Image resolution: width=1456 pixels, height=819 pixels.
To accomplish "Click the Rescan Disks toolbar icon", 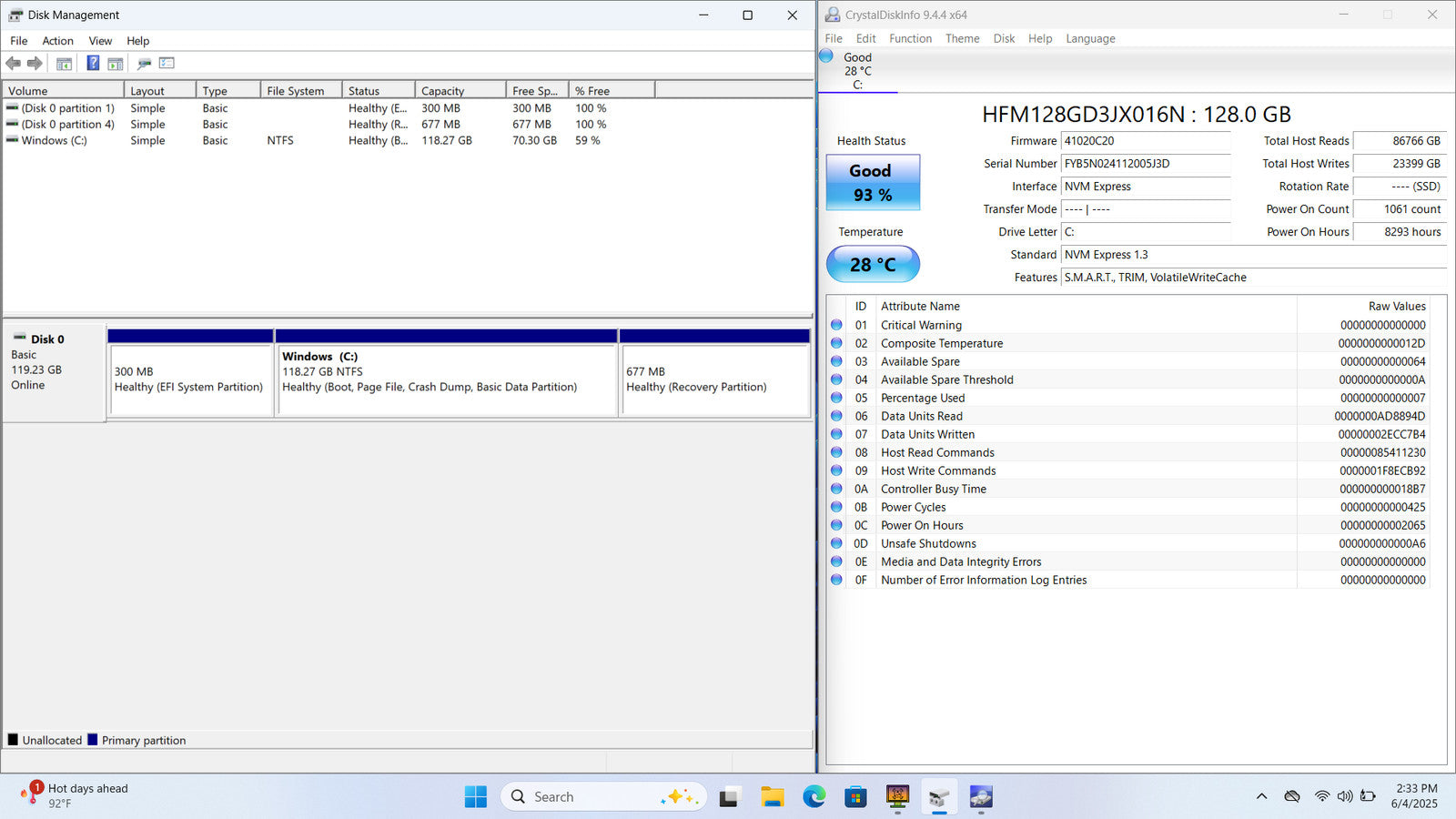I will point(144,63).
